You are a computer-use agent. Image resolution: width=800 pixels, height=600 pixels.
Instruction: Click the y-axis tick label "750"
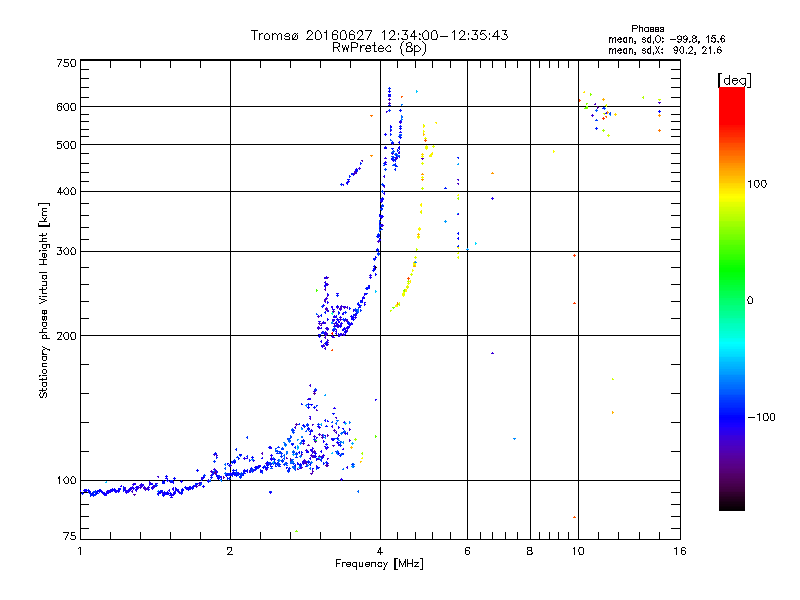pos(66,63)
